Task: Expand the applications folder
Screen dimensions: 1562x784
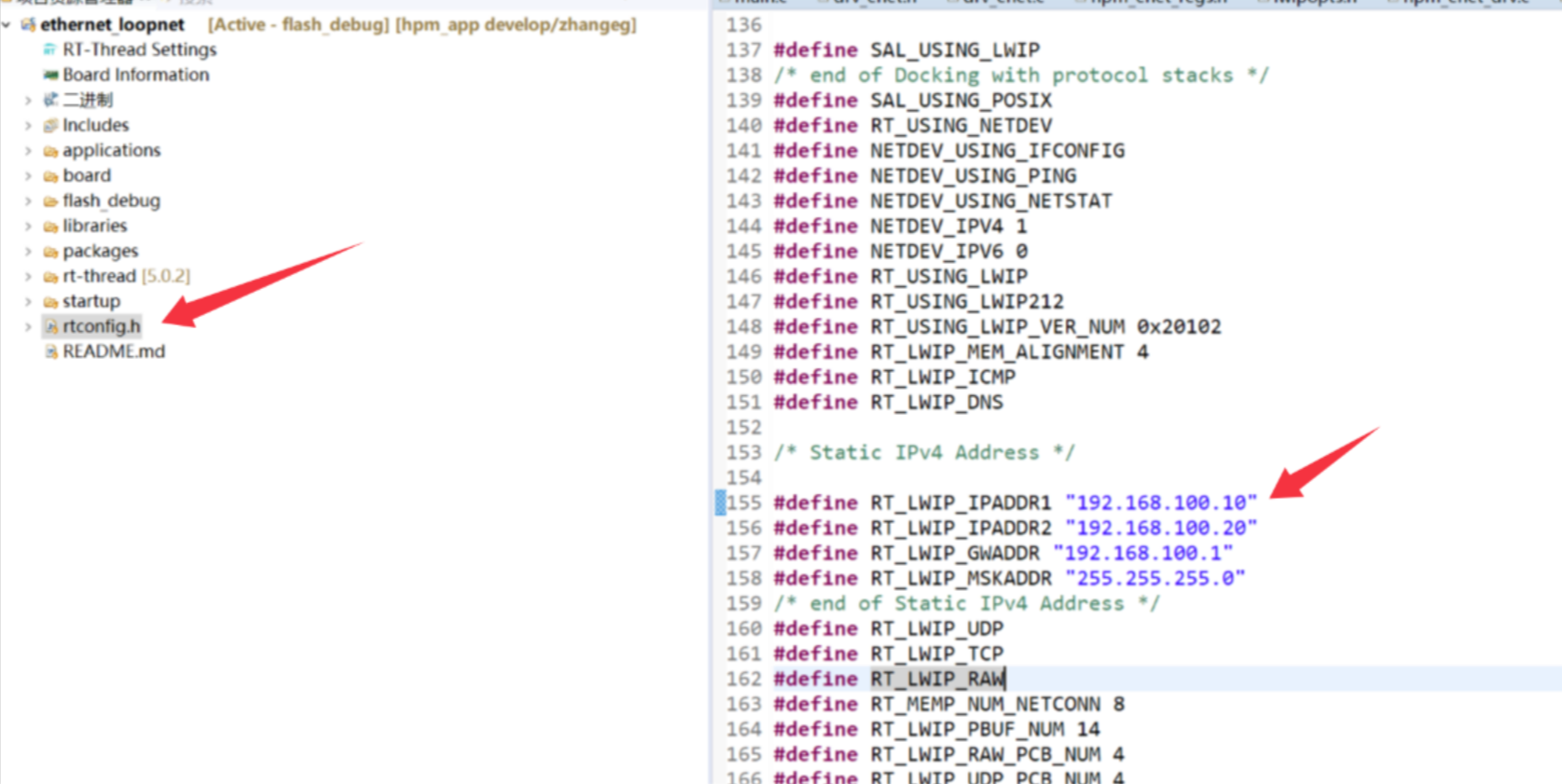Action: (28, 150)
